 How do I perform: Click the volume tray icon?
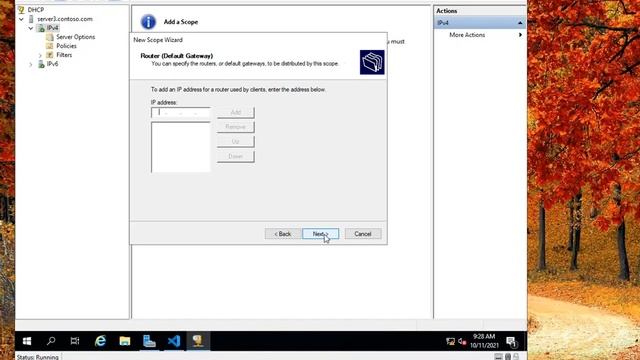pos(462,341)
